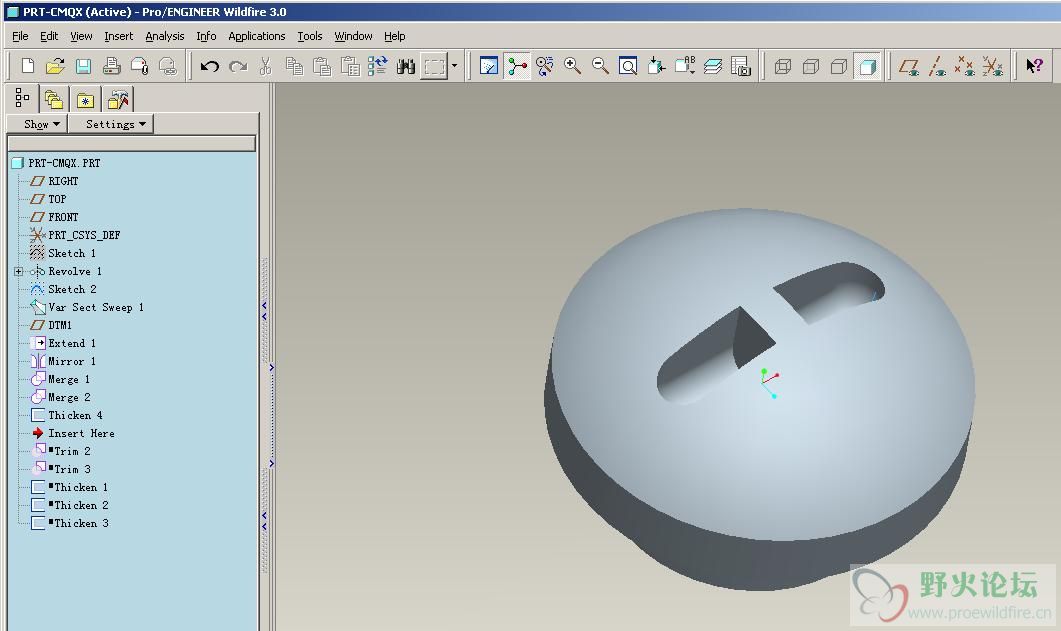This screenshot has width=1061, height=631.
Task: Open the Help menu
Action: 394,37
